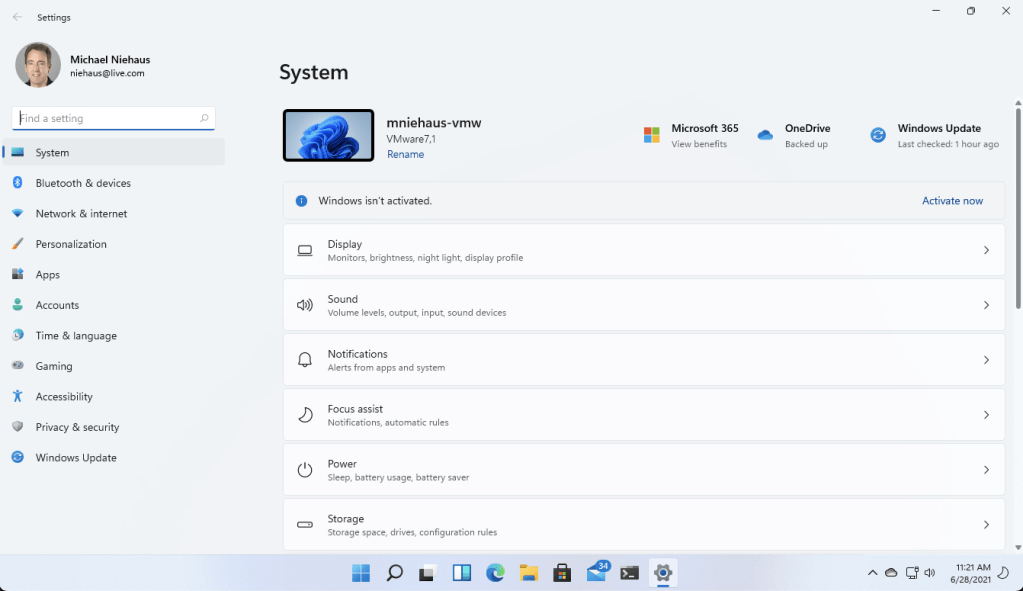Click the Network & internet wifi icon
1023x591 pixels.
coord(17,214)
